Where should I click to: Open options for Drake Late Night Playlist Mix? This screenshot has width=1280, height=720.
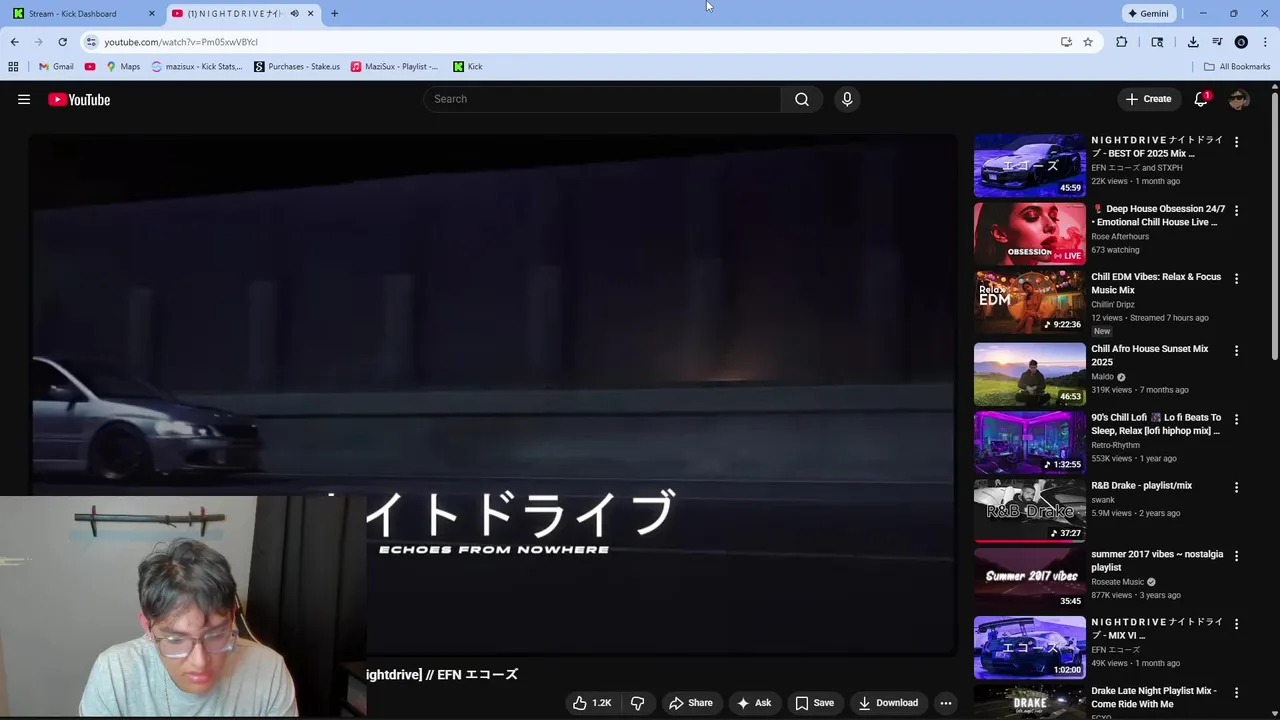coord(1236,693)
